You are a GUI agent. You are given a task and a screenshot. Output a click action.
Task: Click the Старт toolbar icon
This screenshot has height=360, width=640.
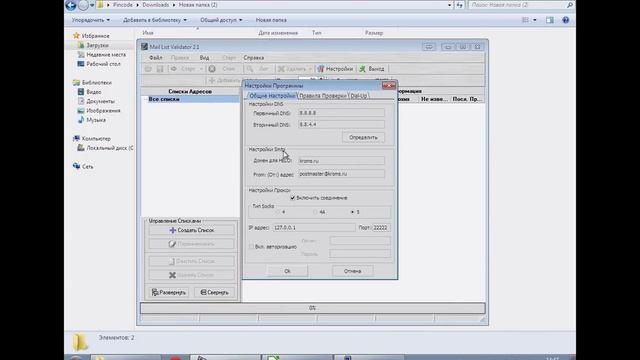click(x=174, y=69)
